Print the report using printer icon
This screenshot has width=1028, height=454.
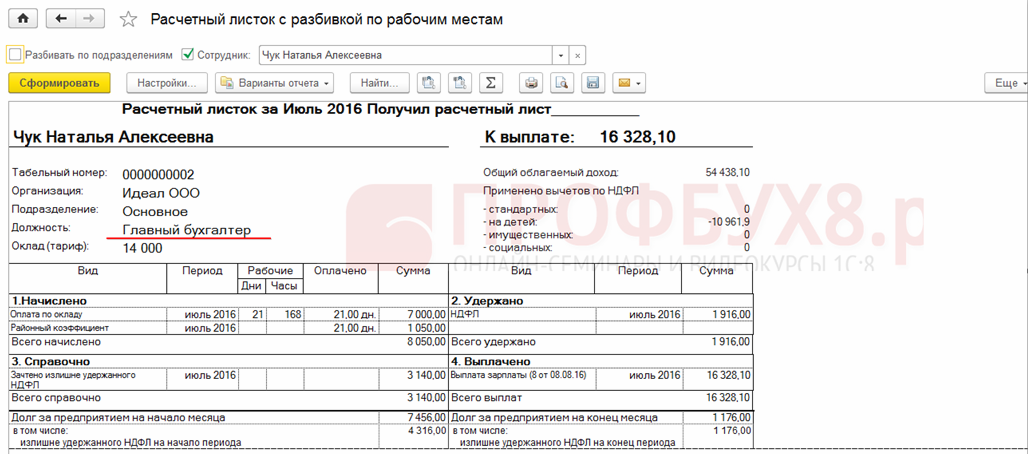[532, 82]
